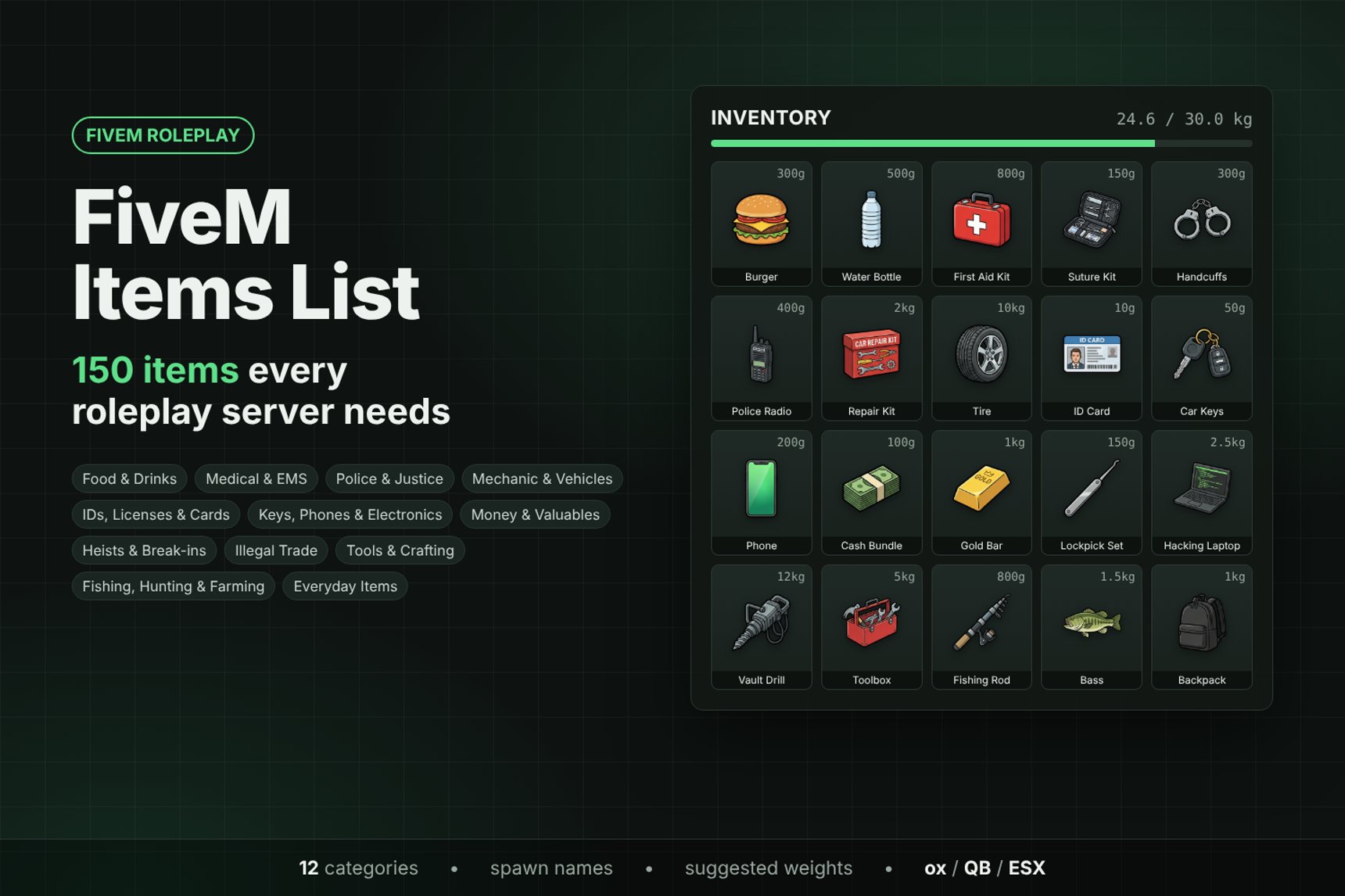1345x896 pixels.
Task: Select the Fishing Rod icon
Action: point(981,623)
